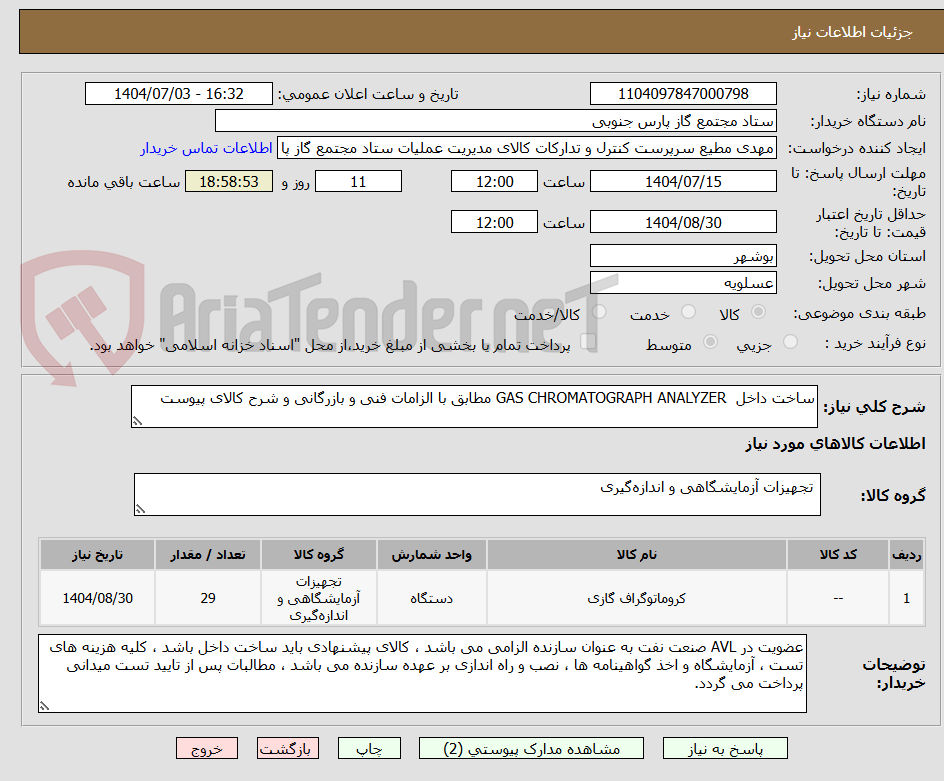Select the کالا/خدمت radio button
944x781 pixels.
[600, 312]
